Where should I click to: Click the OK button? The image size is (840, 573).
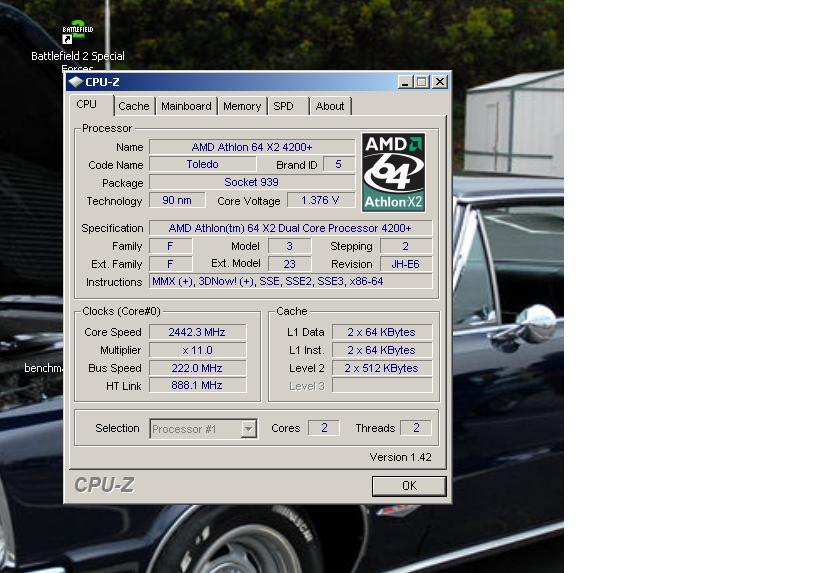click(x=409, y=486)
